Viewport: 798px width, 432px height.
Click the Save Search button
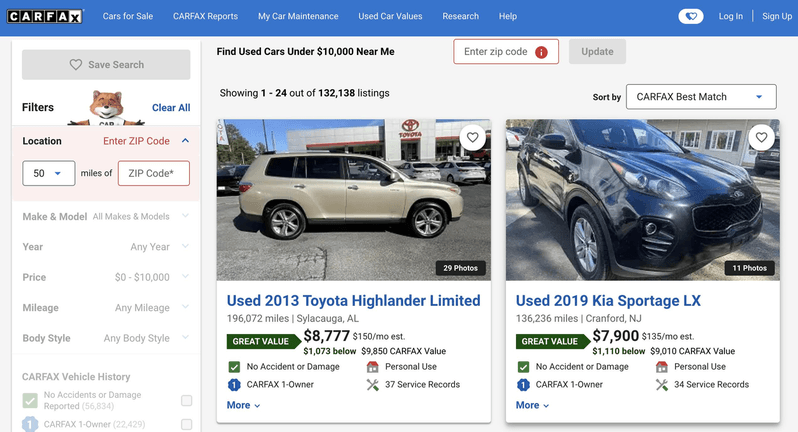(106, 65)
